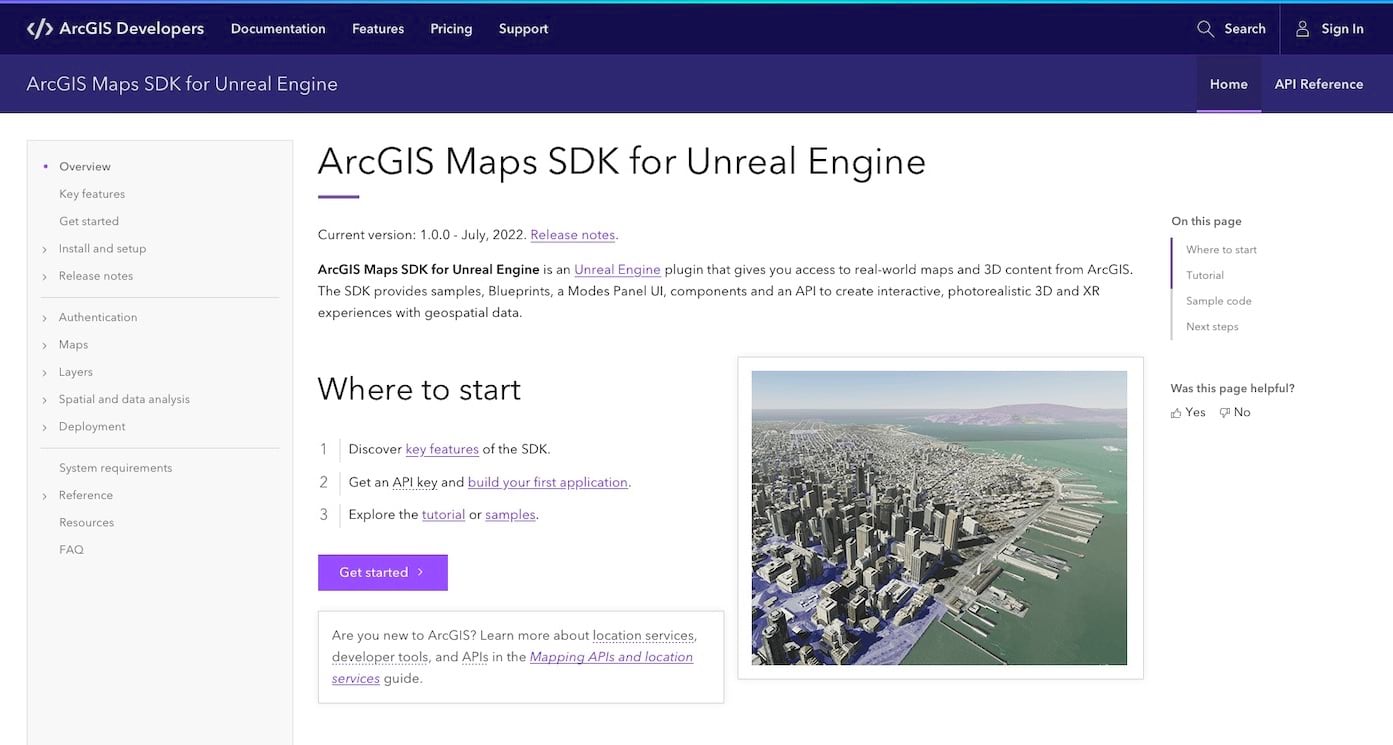Open the Documentation menu
Viewport: 1393px width, 745px height.
(278, 29)
